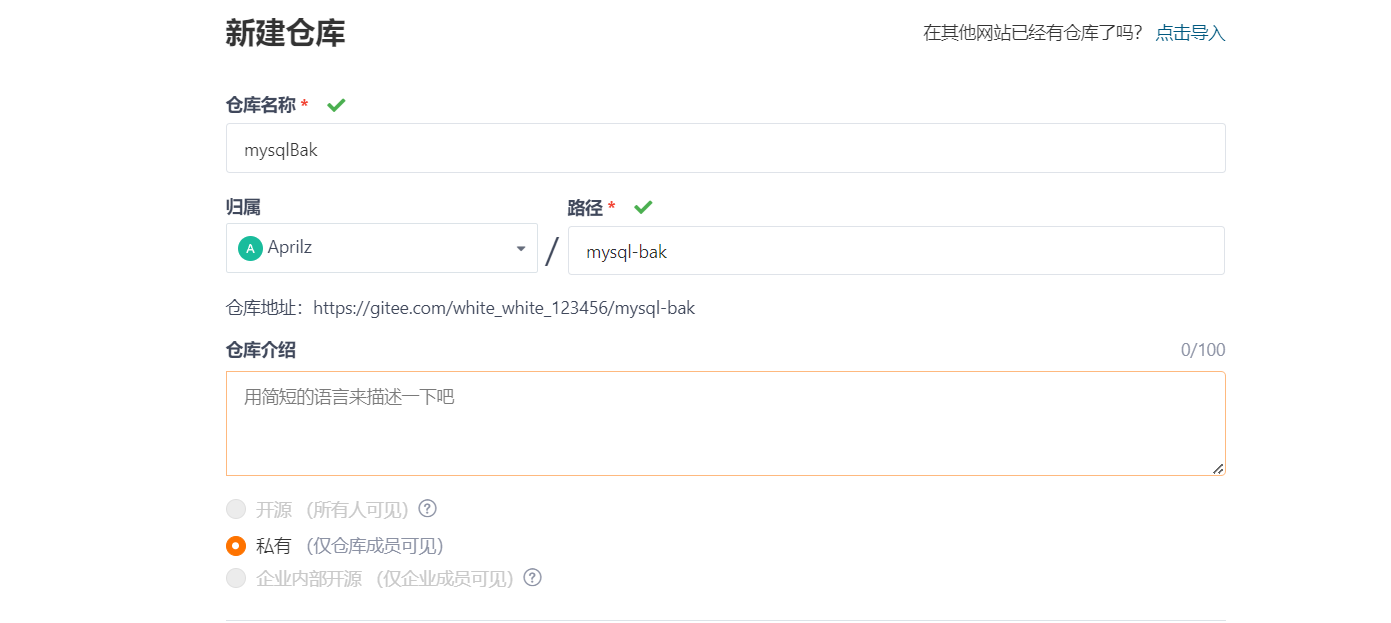The width and height of the screenshot is (1391, 623).
Task: Click the 路径 field containing mysql-bak
Action: [896, 250]
